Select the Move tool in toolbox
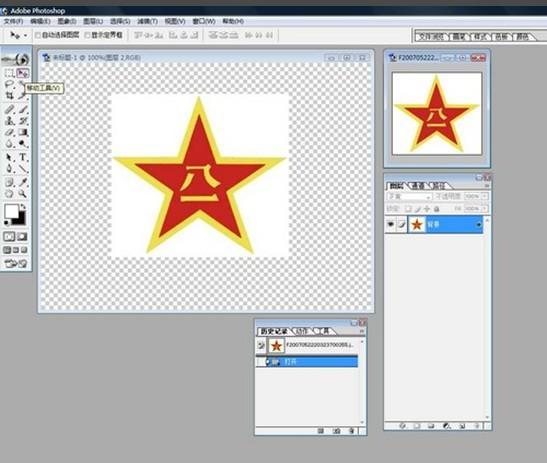This screenshot has height=463, width=547. coord(23,73)
